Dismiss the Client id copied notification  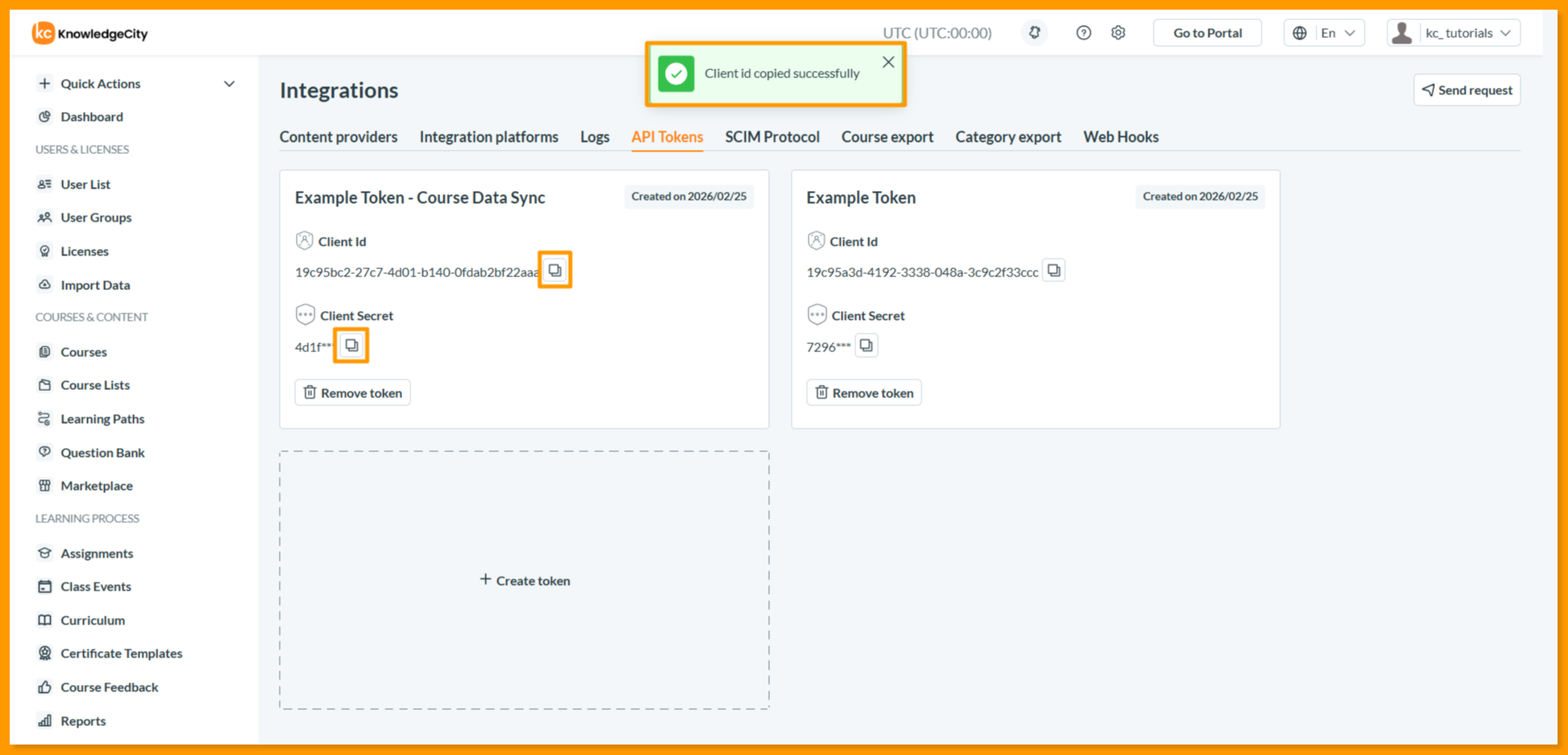(888, 62)
